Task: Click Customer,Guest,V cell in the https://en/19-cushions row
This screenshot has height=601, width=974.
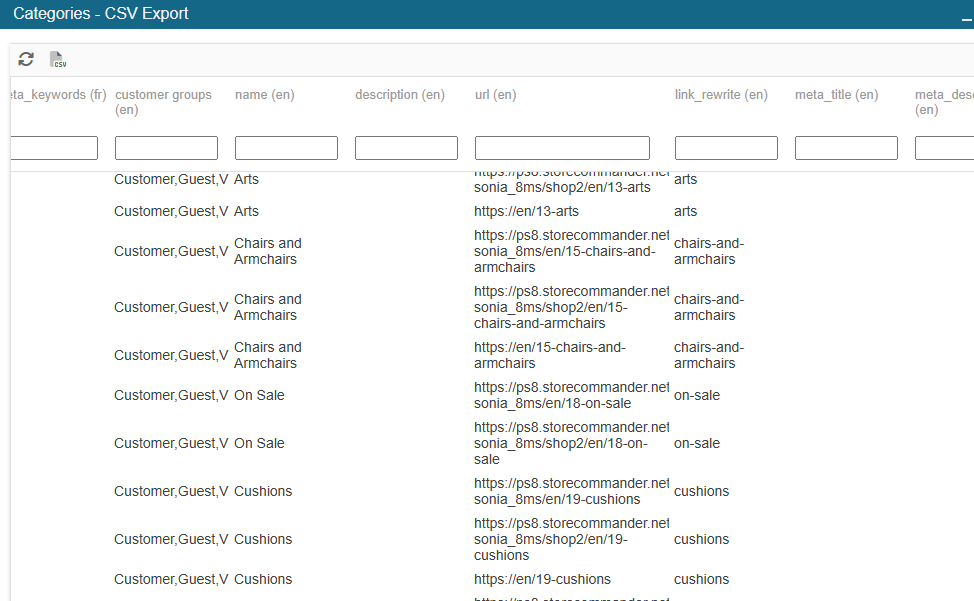Action: [171, 579]
